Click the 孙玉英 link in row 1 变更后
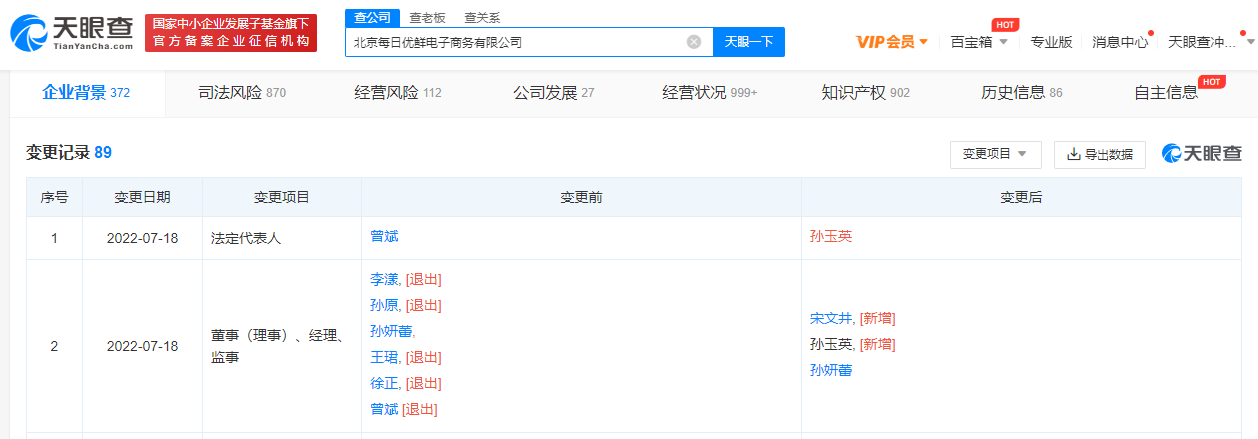 831,237
